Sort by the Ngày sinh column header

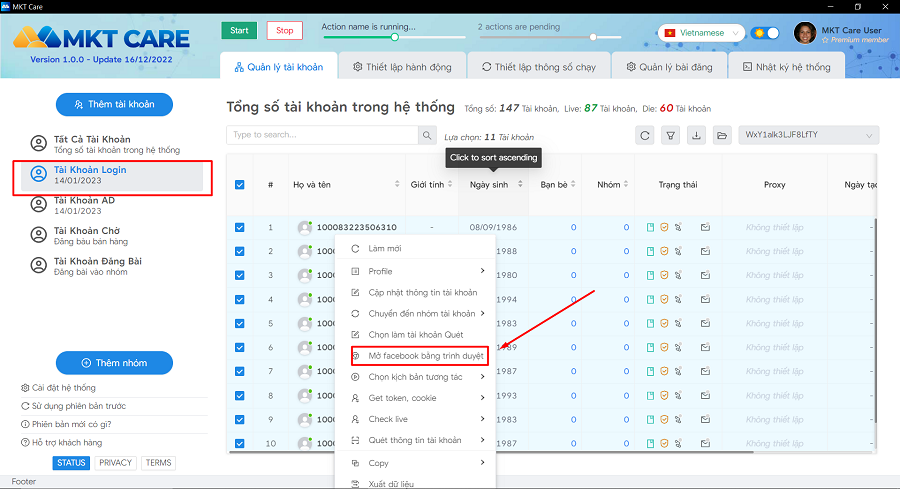(494, 185)
